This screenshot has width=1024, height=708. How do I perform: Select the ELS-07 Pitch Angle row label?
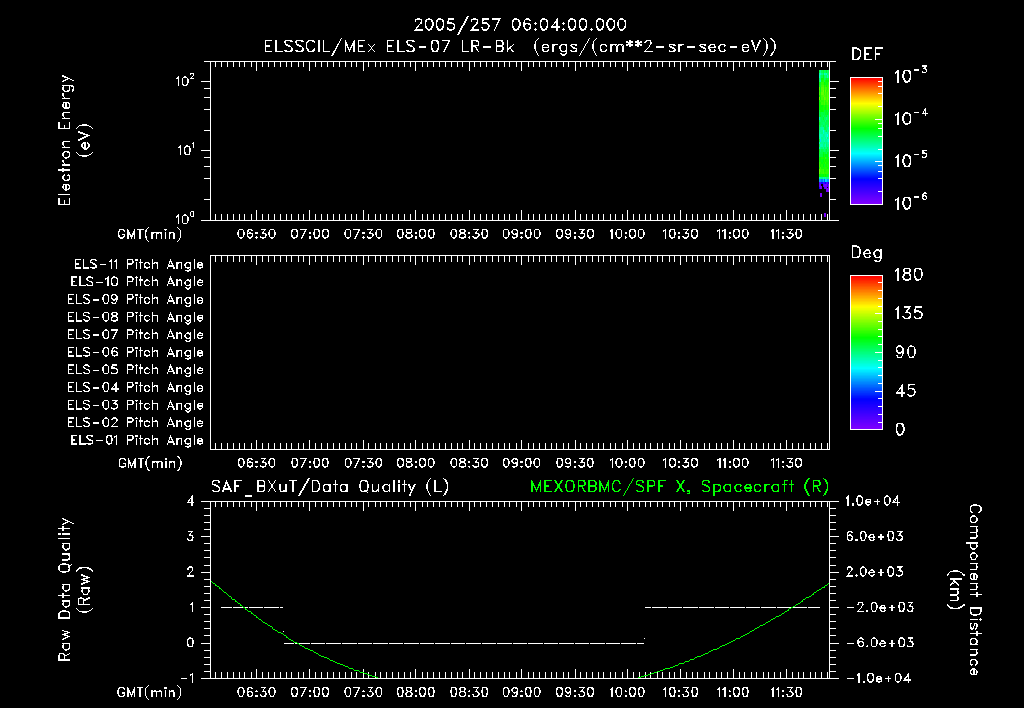pos(135,334)
